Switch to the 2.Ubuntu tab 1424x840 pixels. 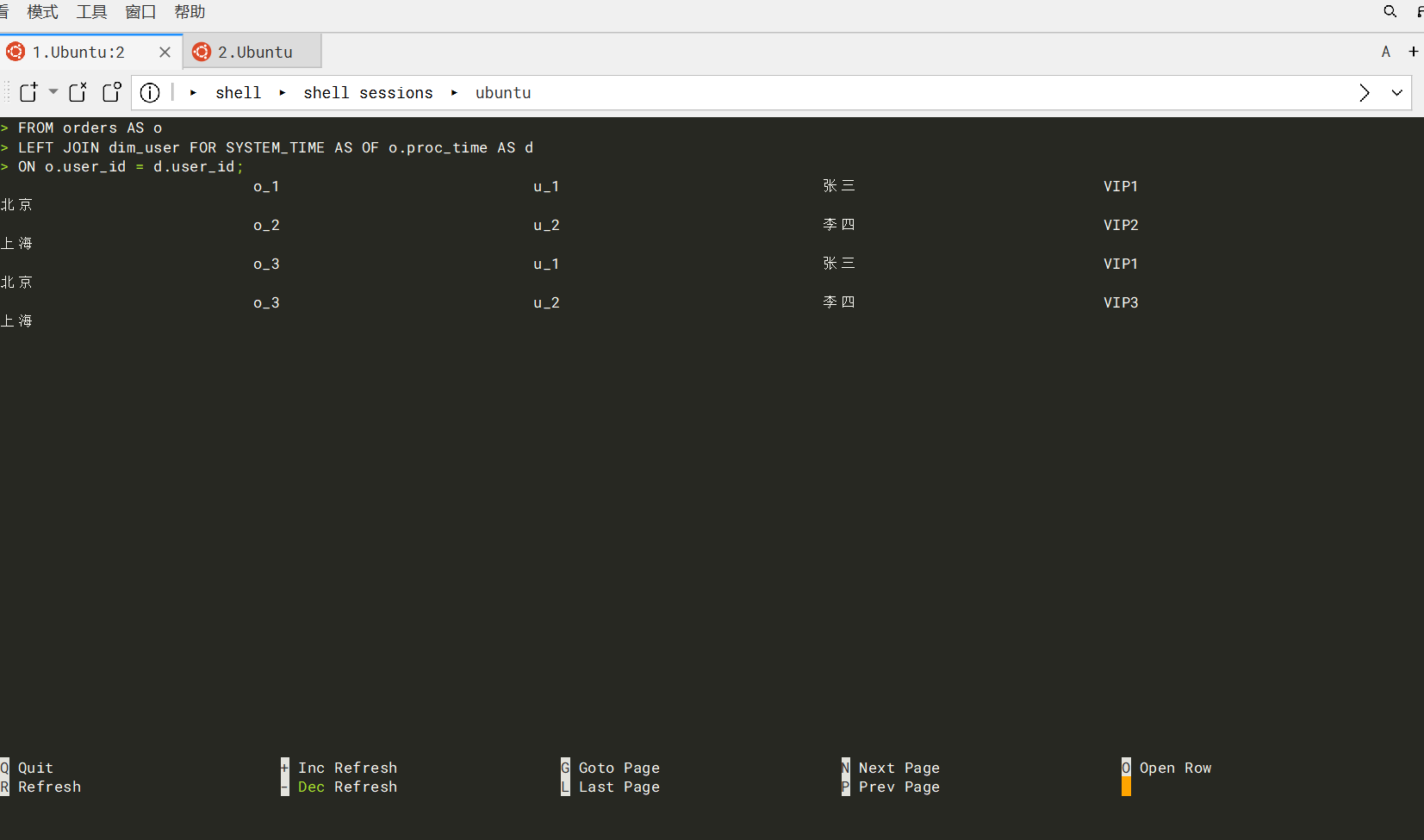tap(254, 53)
